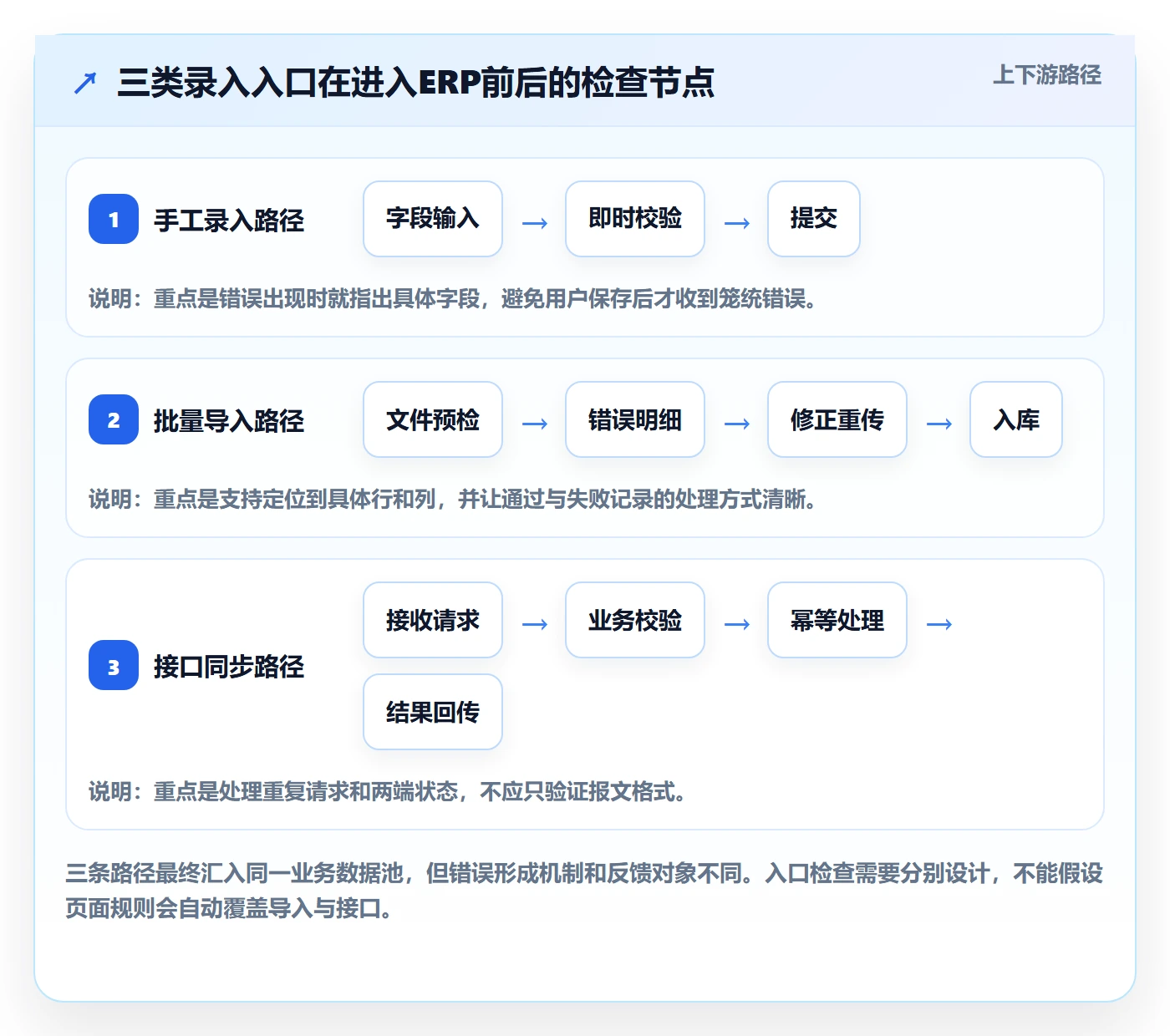Select the 修正重传 step chip
This screenshot has width=1170, height=1036.
[x=837, y=419]
